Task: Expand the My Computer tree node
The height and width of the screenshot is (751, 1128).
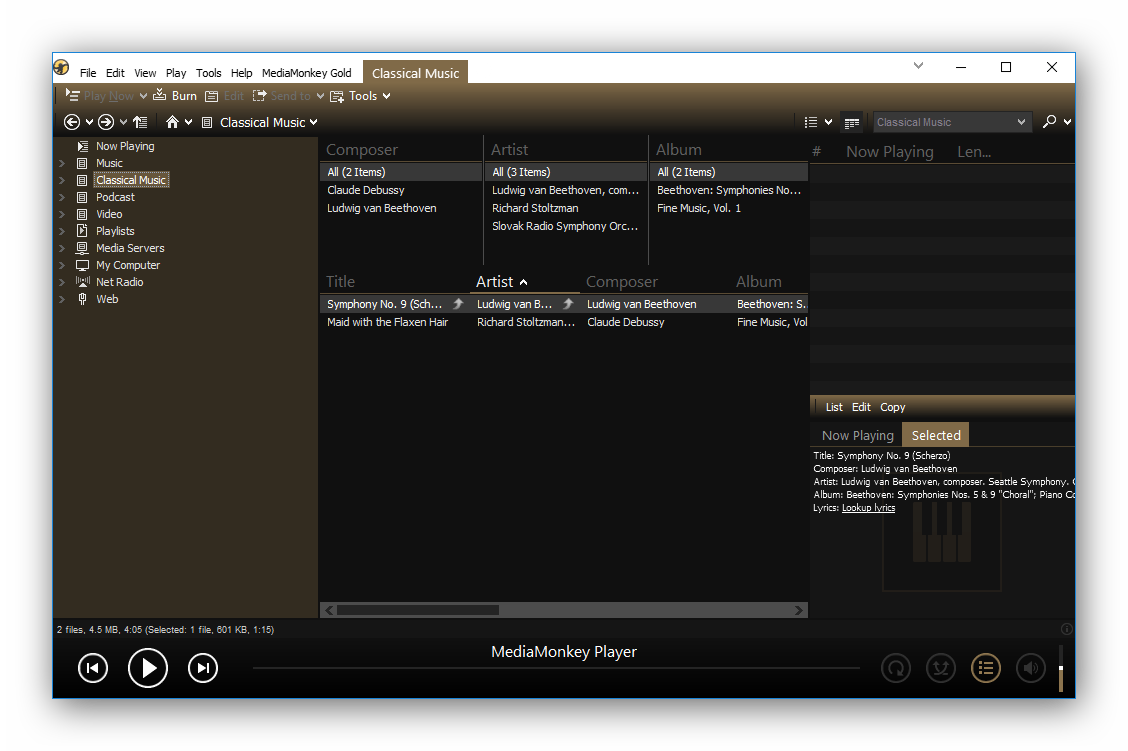Action: coord(62,265)
